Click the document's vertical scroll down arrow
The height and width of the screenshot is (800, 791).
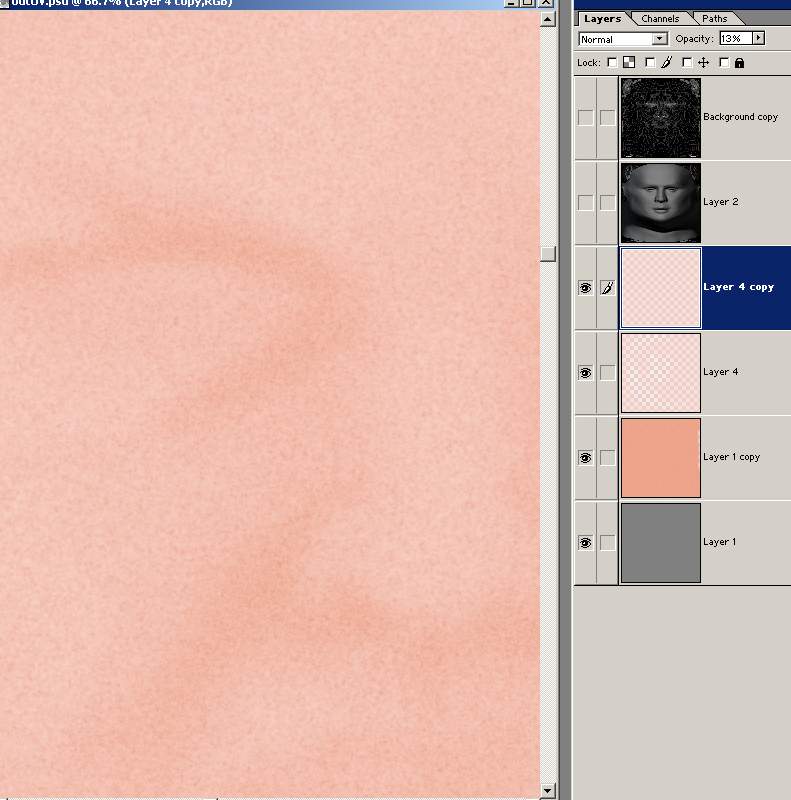[547, 791]
